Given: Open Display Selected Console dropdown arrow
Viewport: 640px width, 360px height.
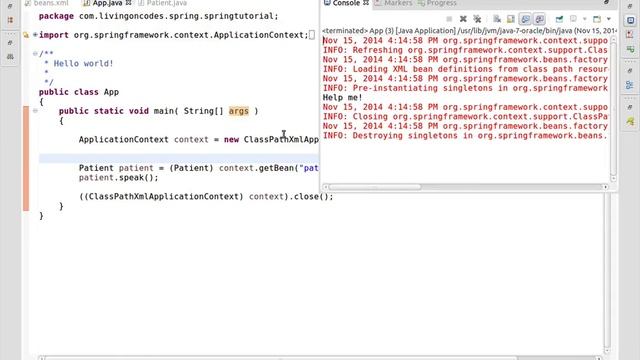Looking at the screenshot, I should [584, 19].
